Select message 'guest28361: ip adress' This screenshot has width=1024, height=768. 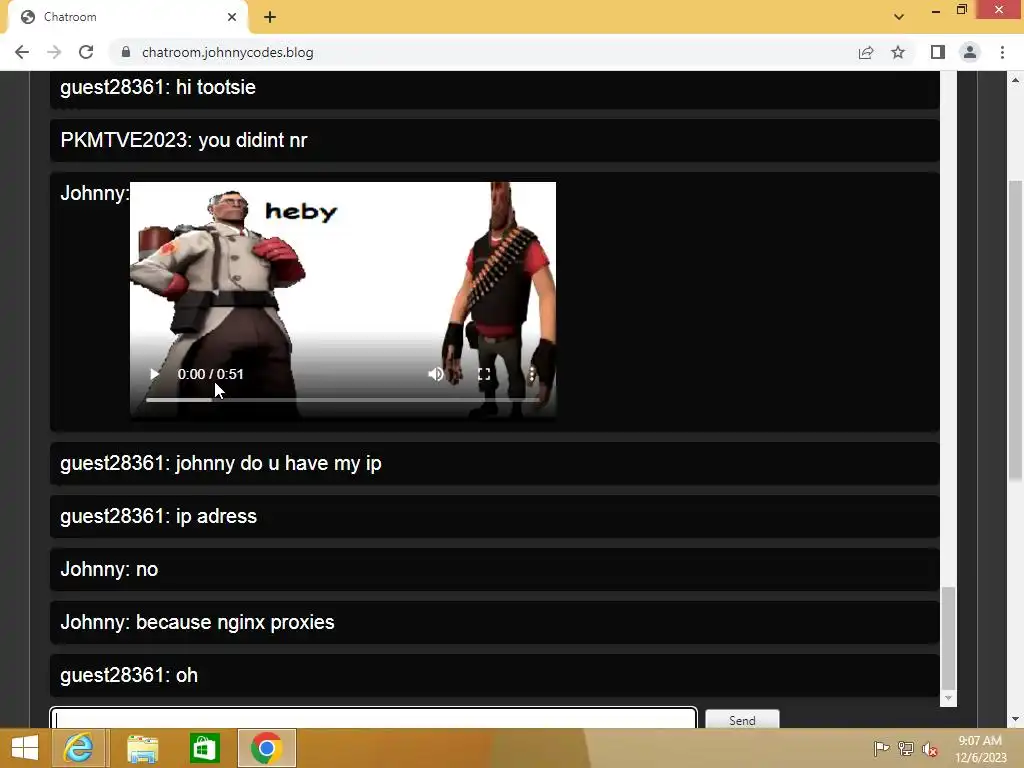pyautogui.click(x=494, y=516)
